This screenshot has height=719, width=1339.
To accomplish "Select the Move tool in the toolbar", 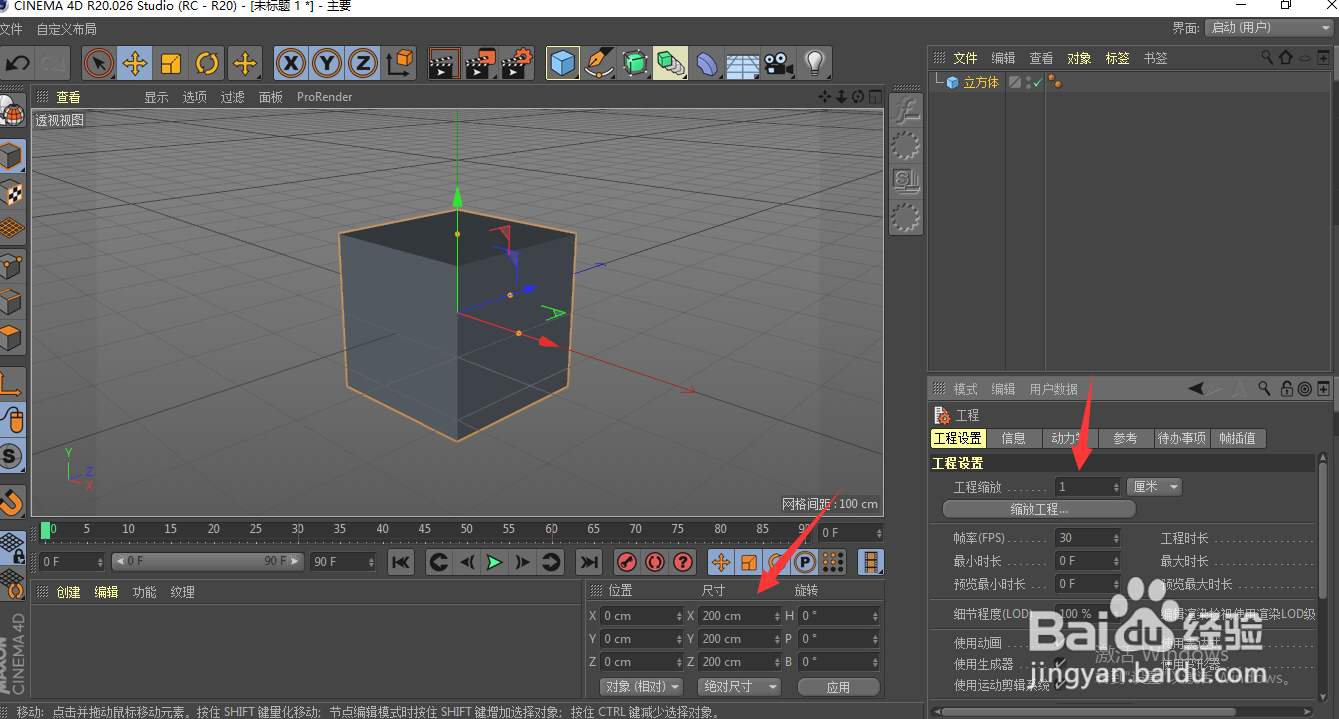I will pyautogui.click(x=134, y=63).
